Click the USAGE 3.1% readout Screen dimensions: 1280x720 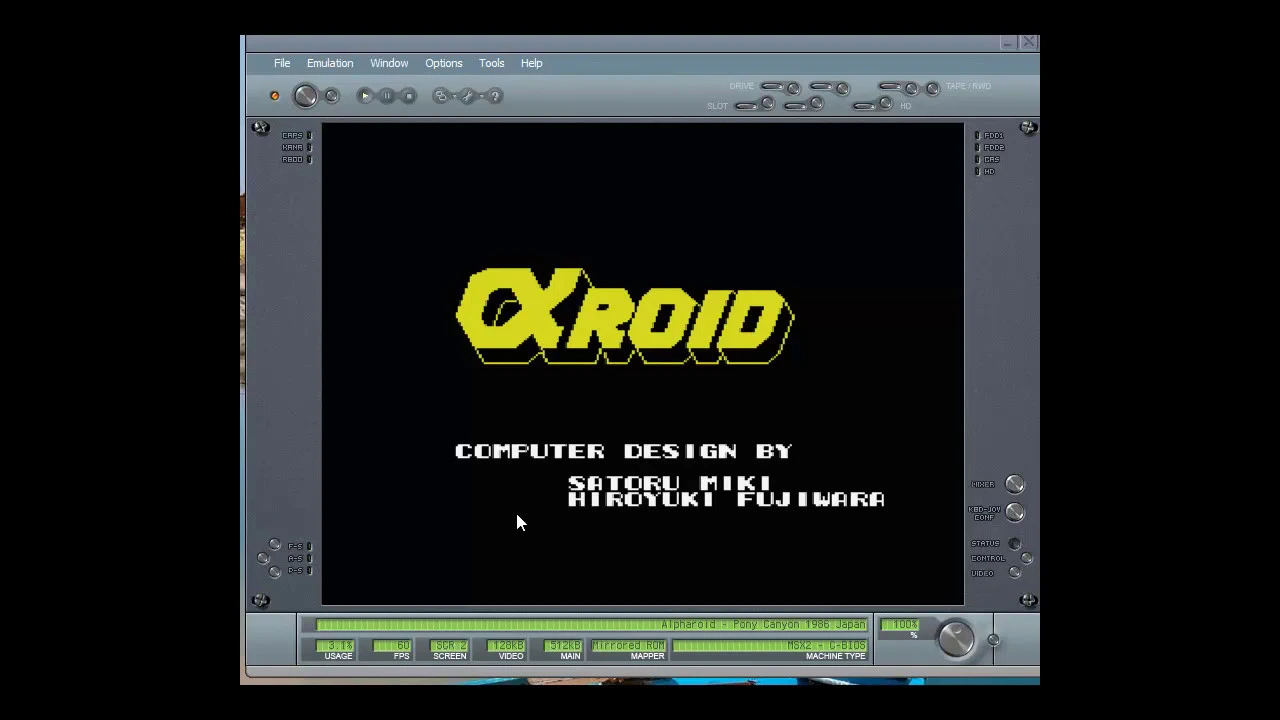tap(335, 646)
